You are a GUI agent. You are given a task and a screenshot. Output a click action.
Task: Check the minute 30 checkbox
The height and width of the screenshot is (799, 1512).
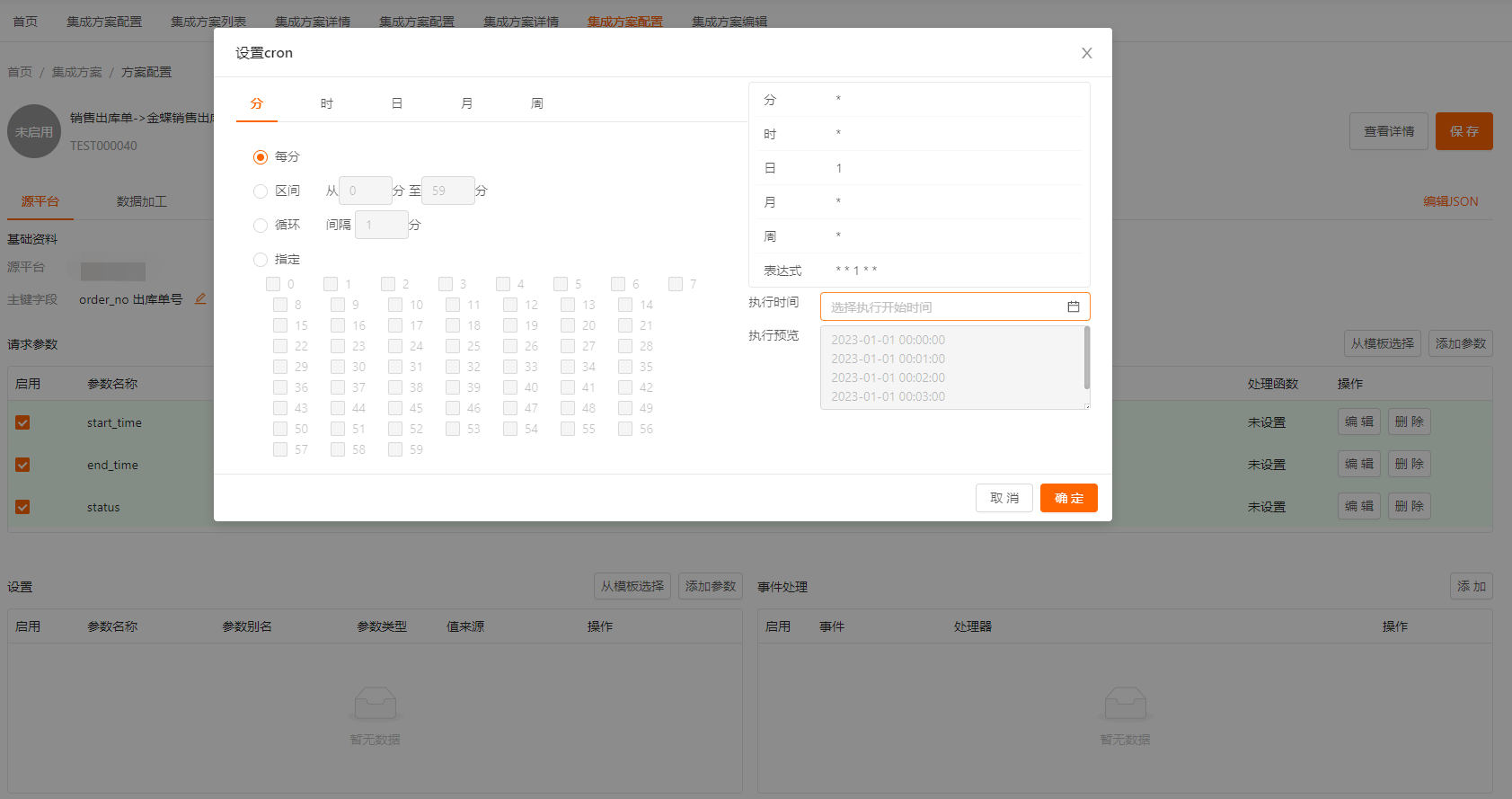(x=338, y=367)
